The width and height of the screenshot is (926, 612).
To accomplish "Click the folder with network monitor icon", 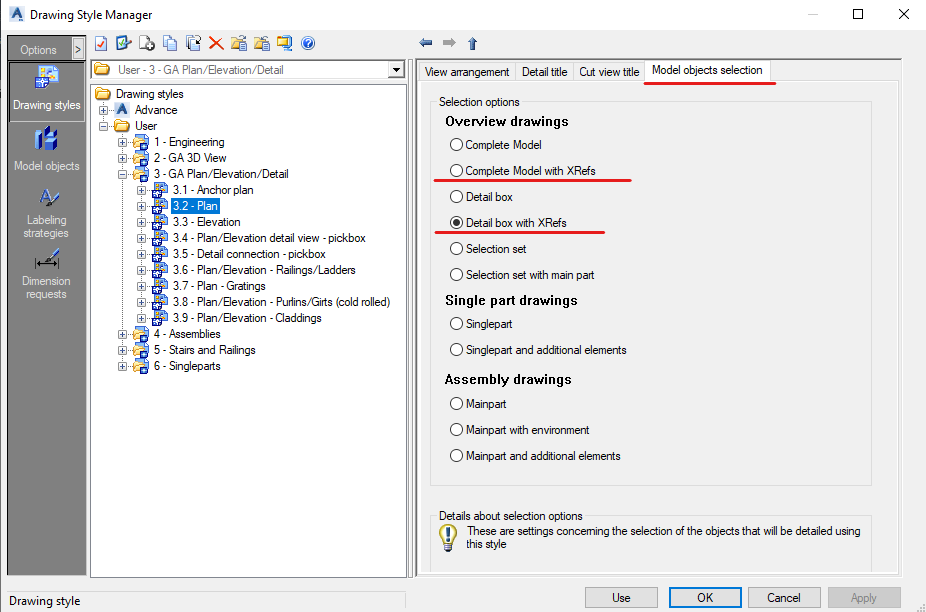I will point(285,43).
